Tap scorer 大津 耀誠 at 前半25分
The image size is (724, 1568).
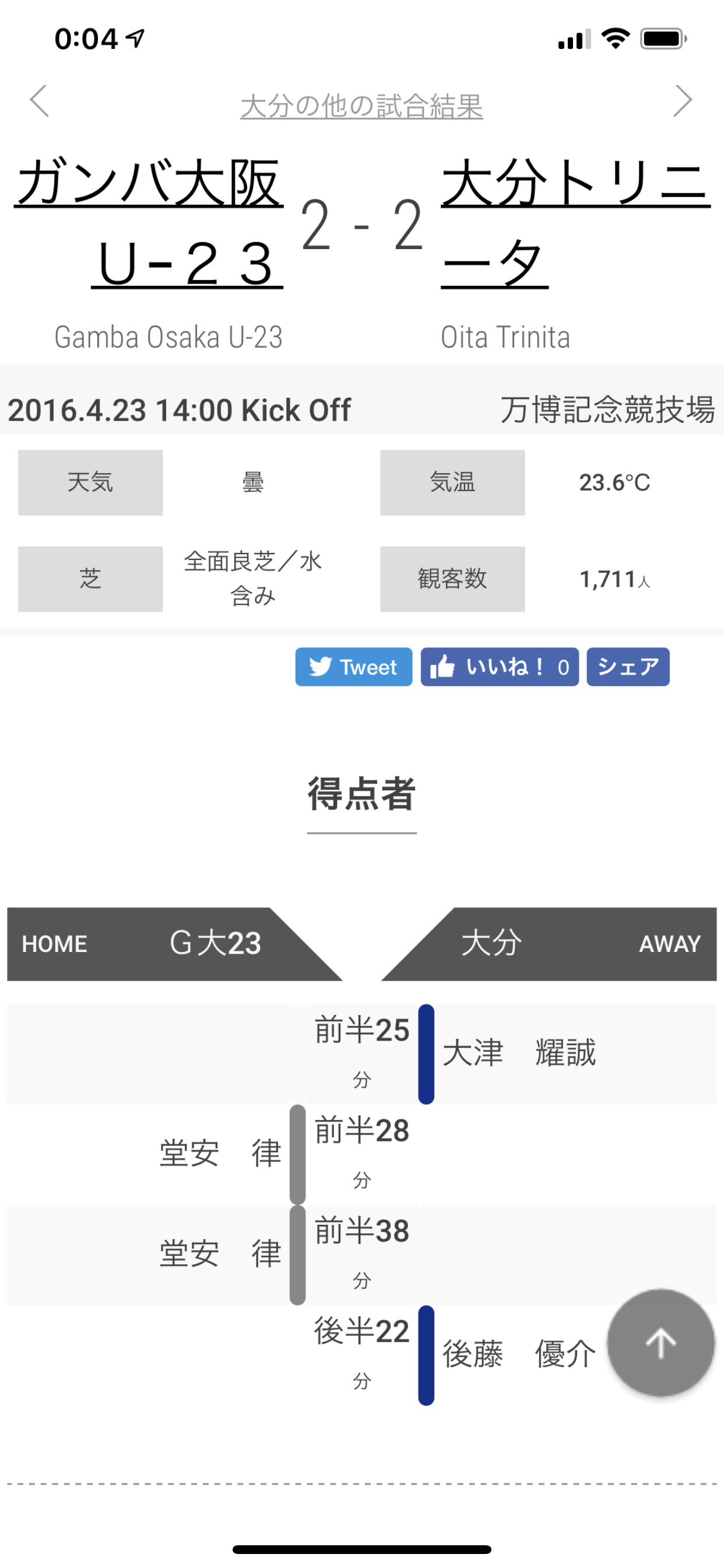click(x=519, y=1053)
